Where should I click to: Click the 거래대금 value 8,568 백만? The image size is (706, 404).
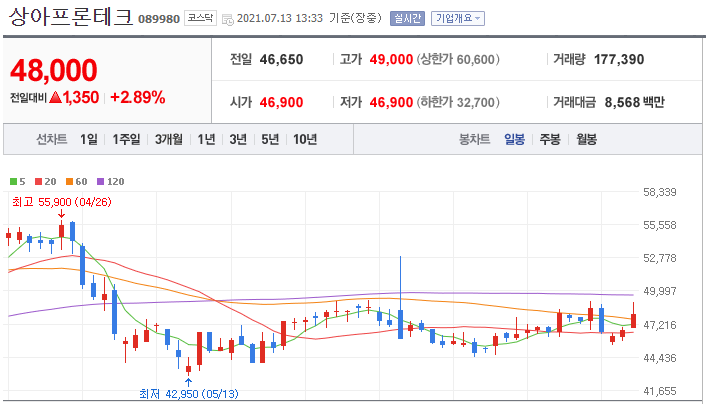coord(634,102)
